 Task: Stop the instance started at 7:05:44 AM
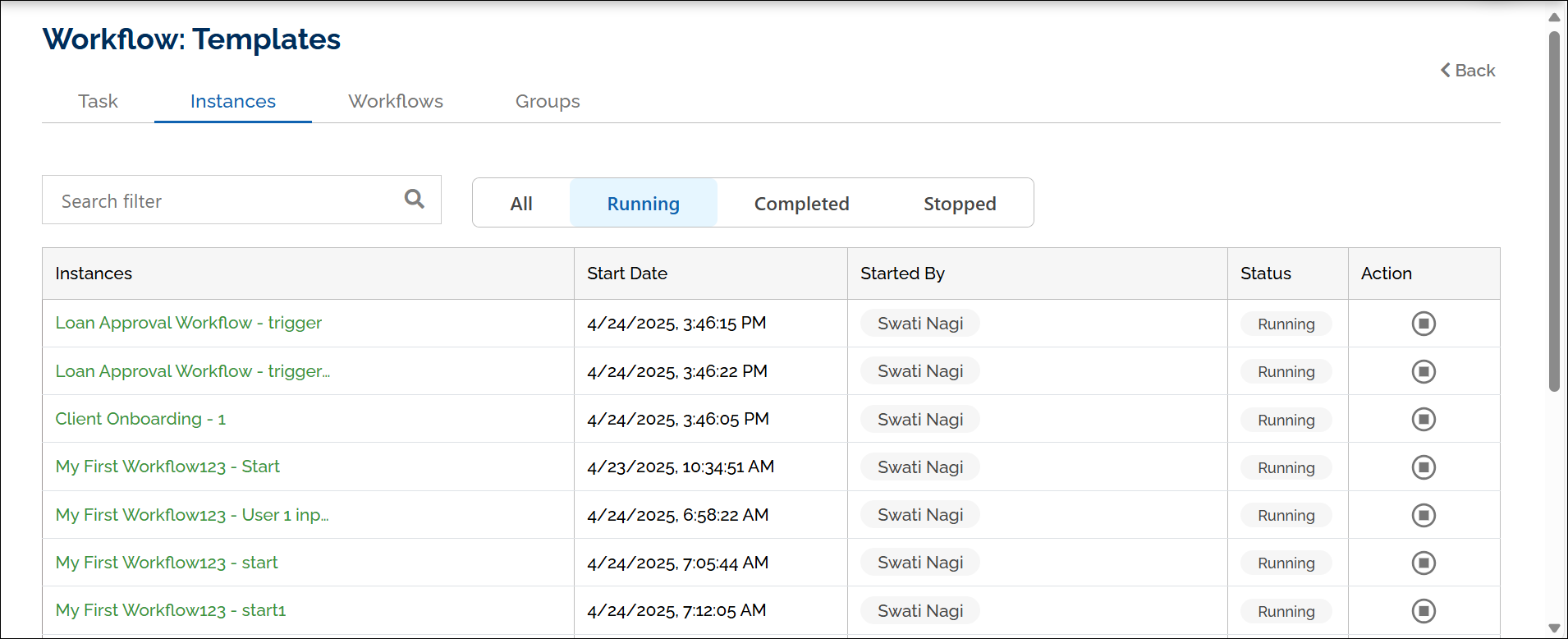click(x=1423, y=563)
